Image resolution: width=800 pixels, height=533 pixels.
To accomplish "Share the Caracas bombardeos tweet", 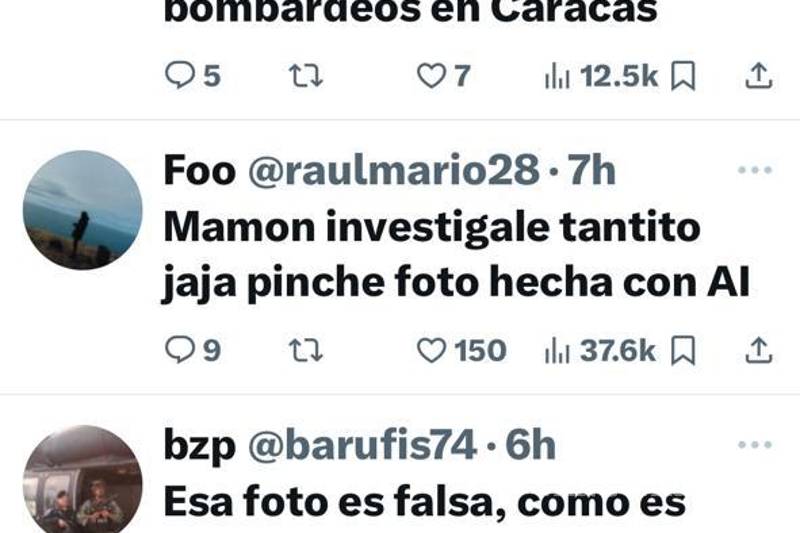I will [759, 76].
